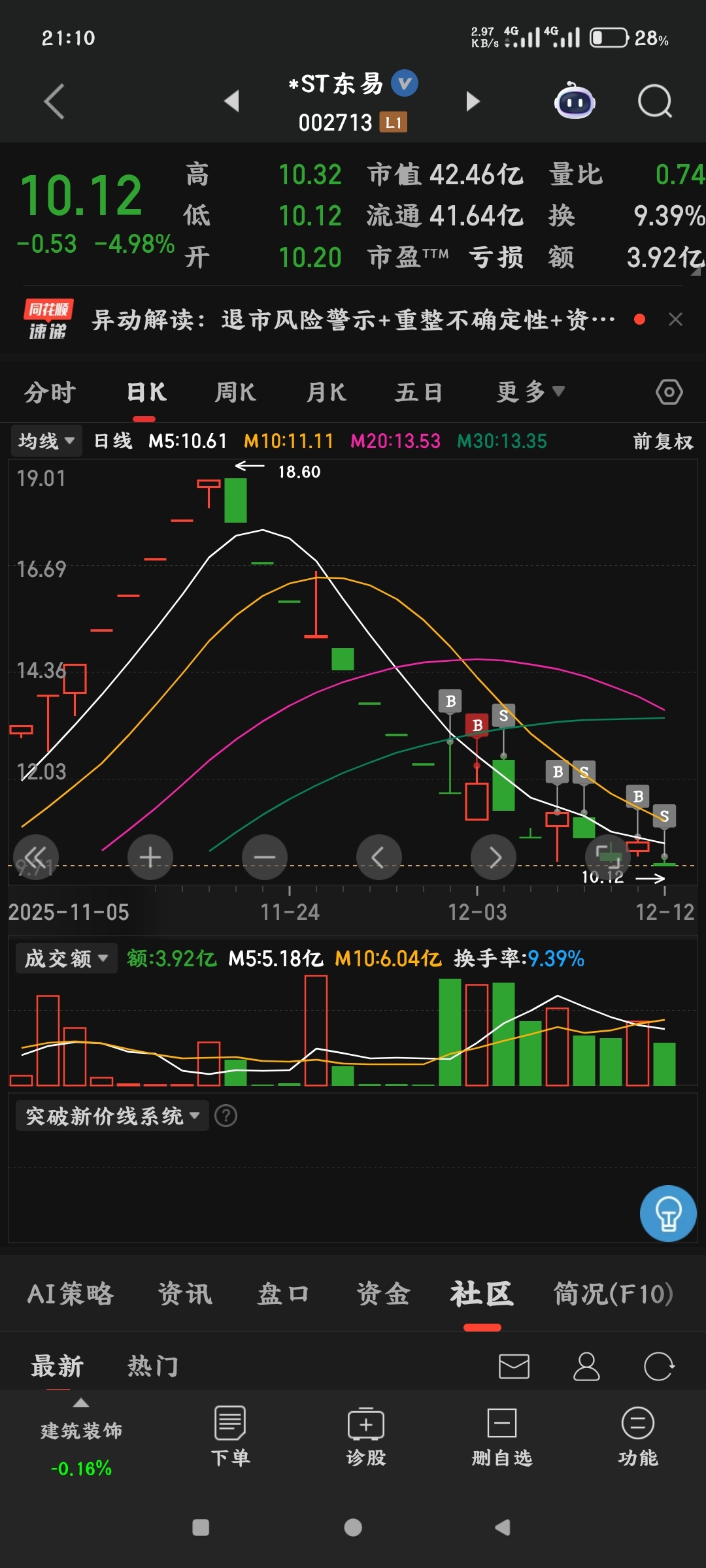Move chart right with circle arrow
Screen dimensions: 706x1568
(x=494, y=857)
